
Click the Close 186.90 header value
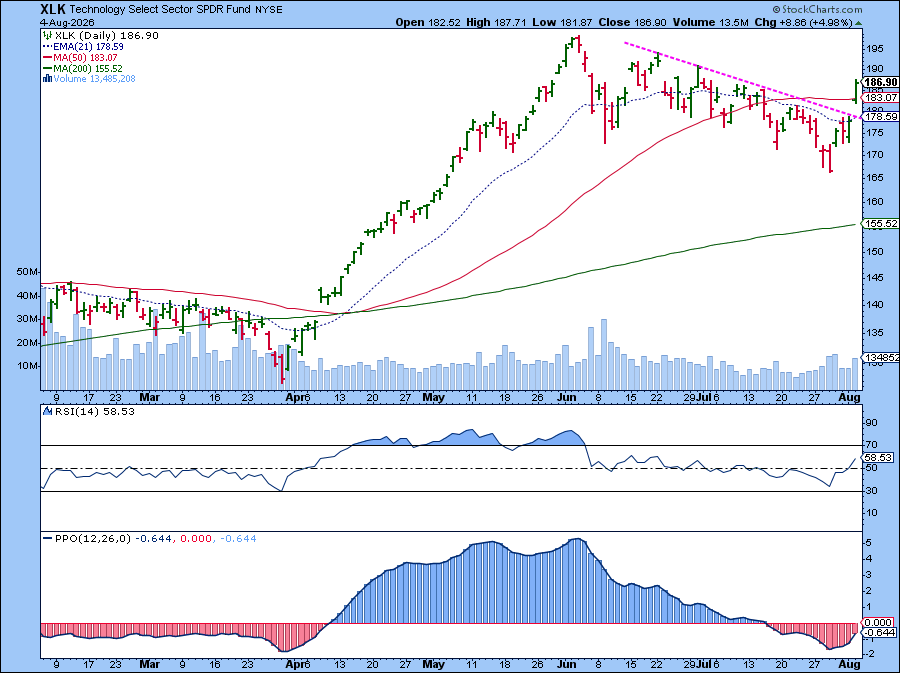[x=633, y=22]
